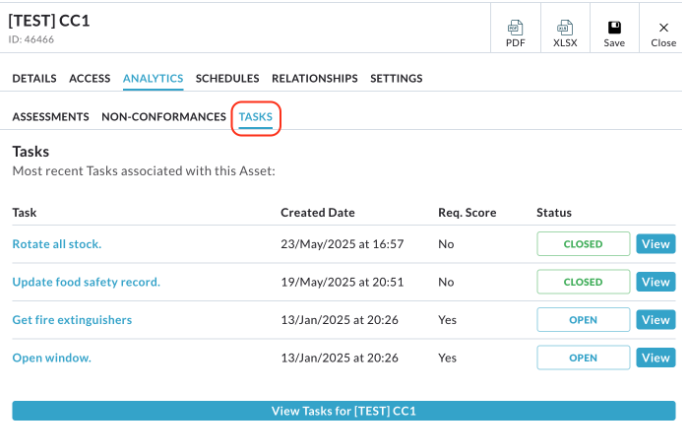This screenshot has height=426, width=682.
Task: Open 'Get fire extinguishers' task link
Action: 72,320
